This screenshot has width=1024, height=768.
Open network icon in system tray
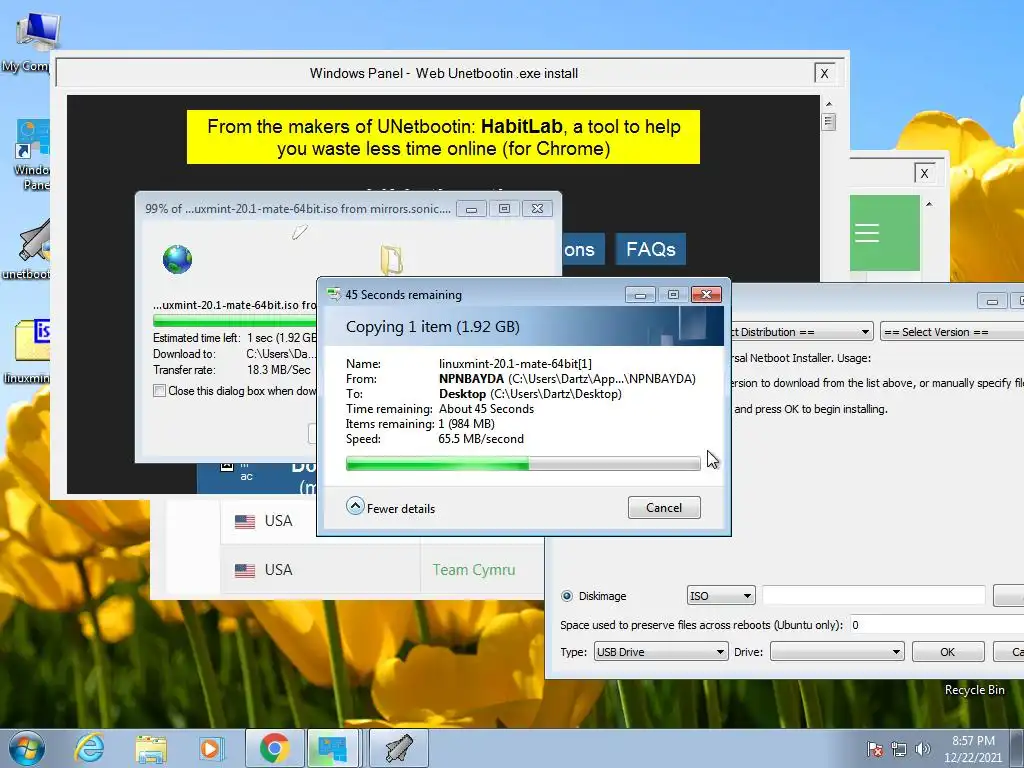click(899, 748)
